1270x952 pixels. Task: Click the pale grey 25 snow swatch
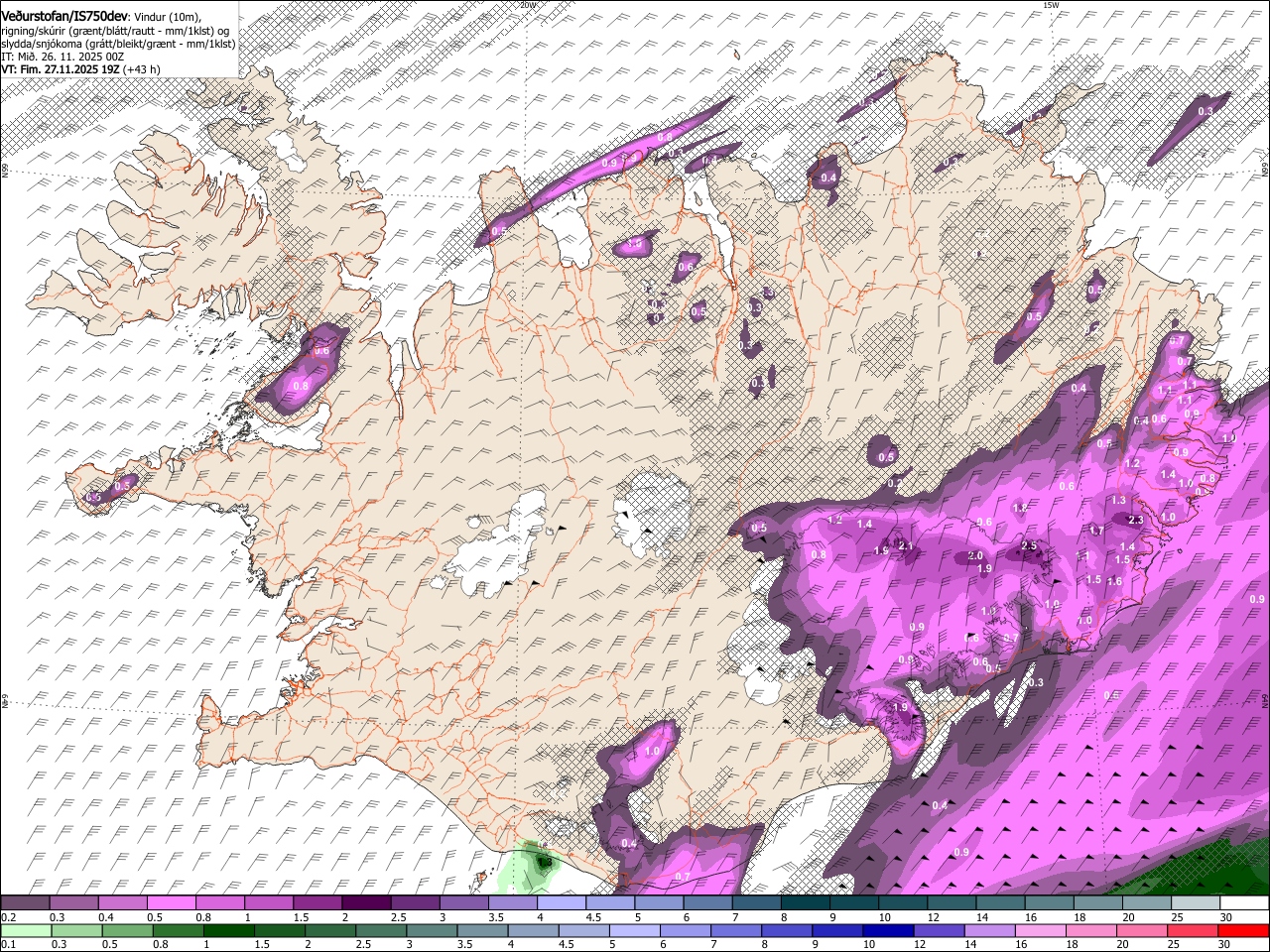(x=1195, y=903)
